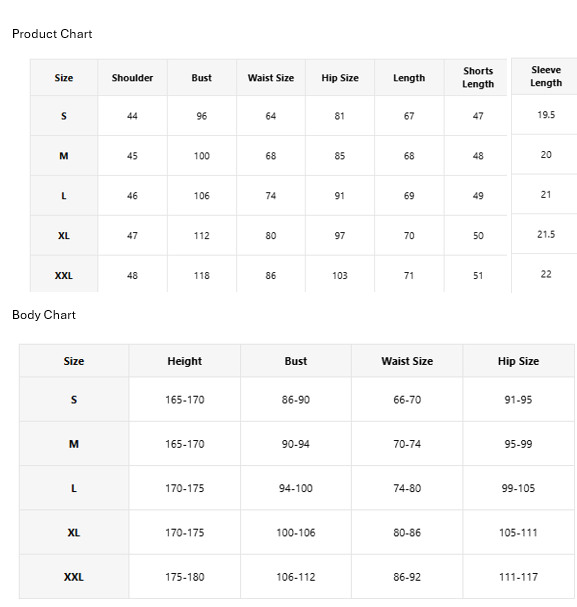
Task: Click the Hip Size header in Body Chart
Action: pos(518,361)
